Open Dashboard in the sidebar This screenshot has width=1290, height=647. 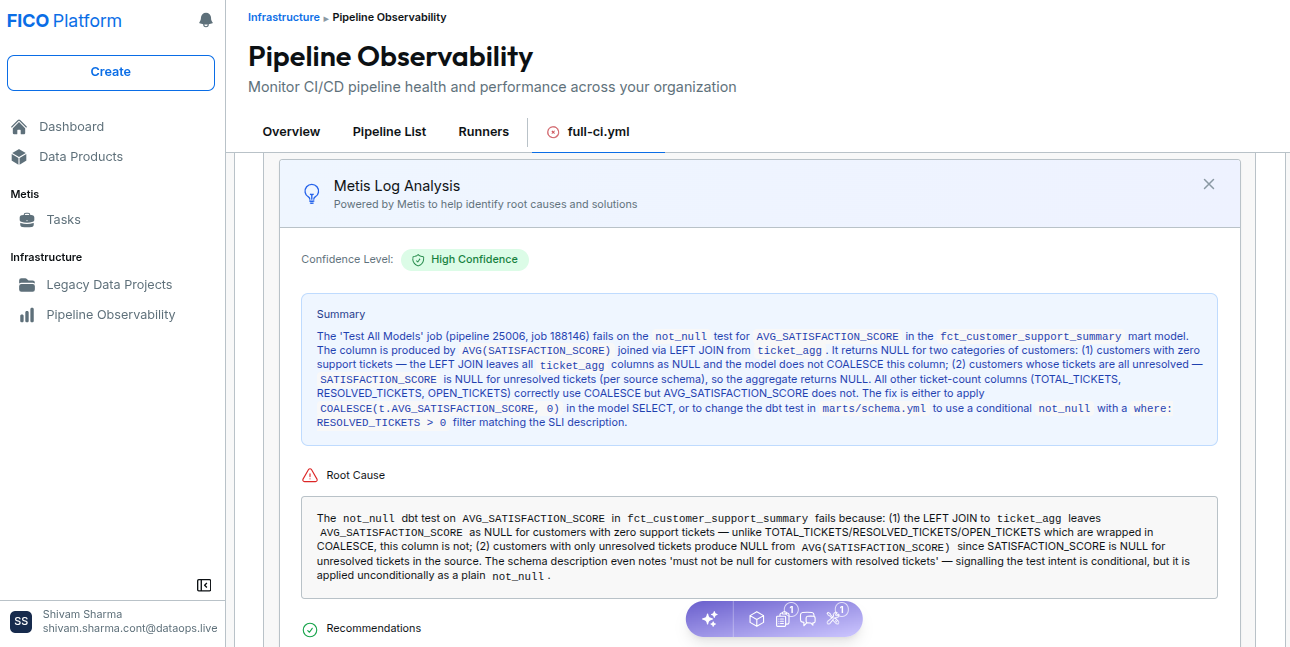coord(71,127)
